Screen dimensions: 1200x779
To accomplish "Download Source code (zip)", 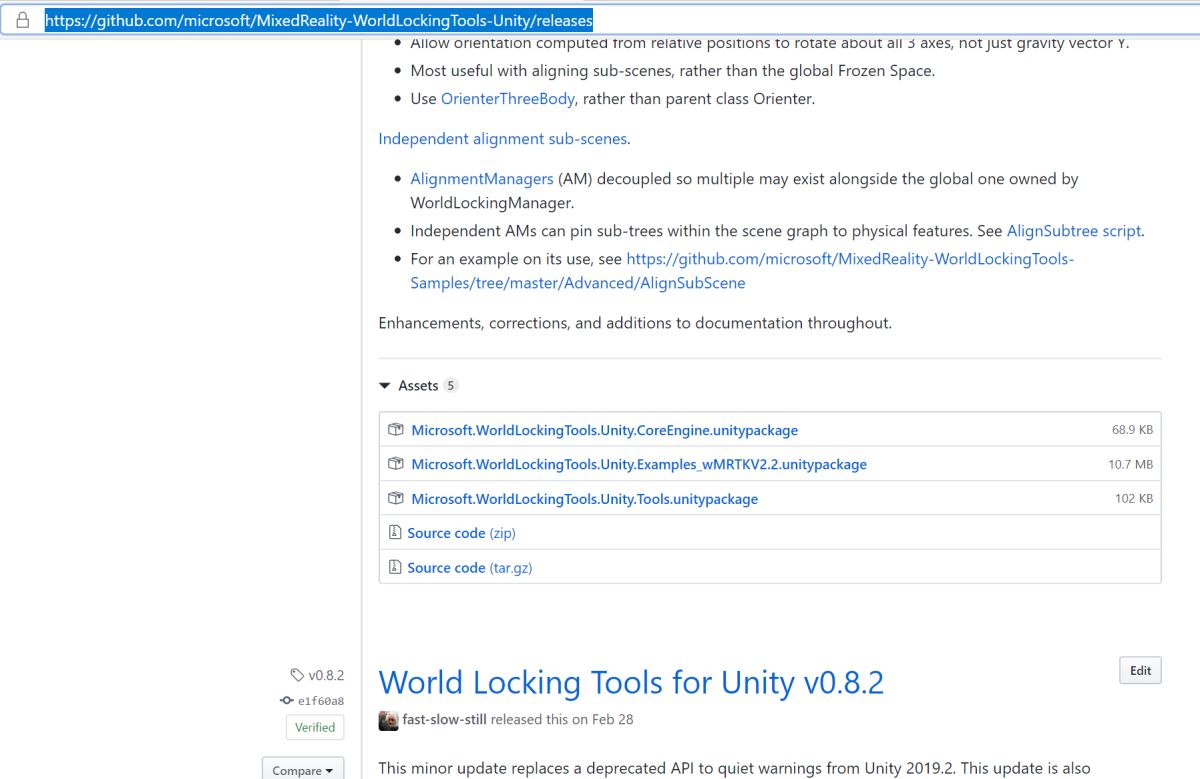I will pos(461,533).
